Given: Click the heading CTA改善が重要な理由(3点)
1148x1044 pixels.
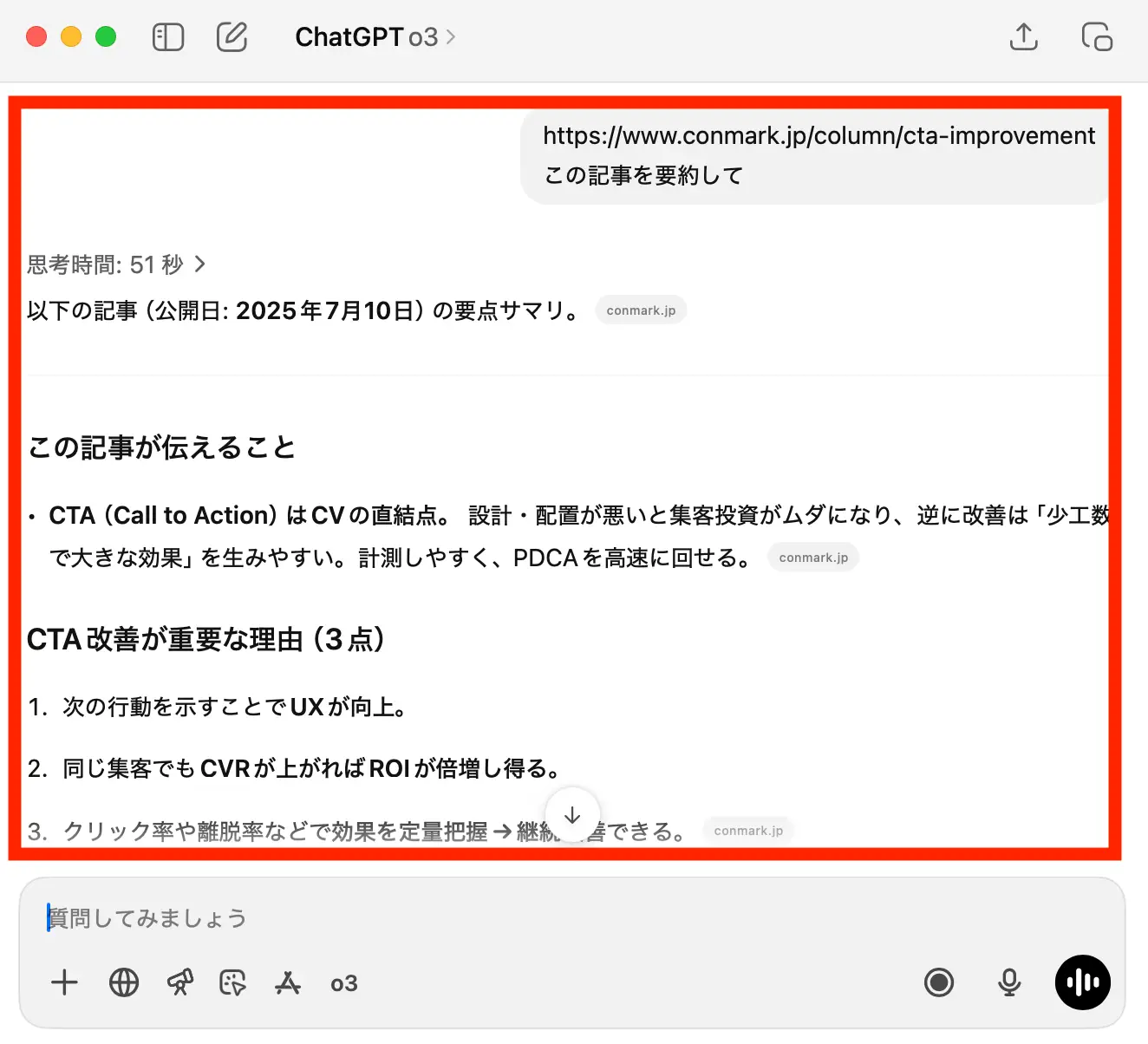Looking at the screenshot, I should click(206, 640).
